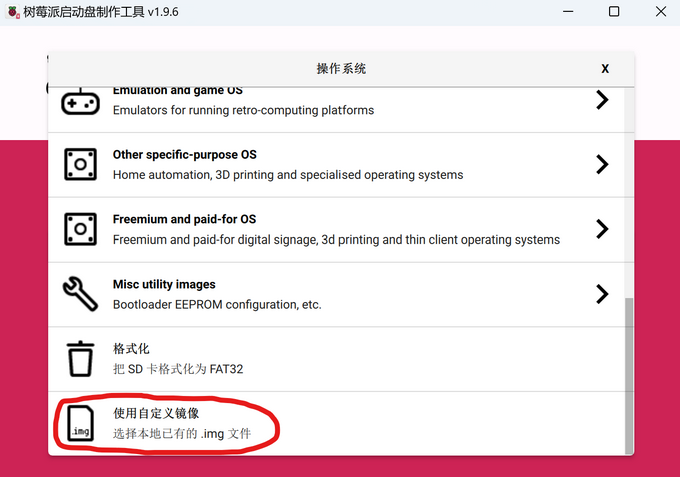Click the trash can icon for 格式化
Image resolution: width=680 pixels, height=477 pixels.
80,359
